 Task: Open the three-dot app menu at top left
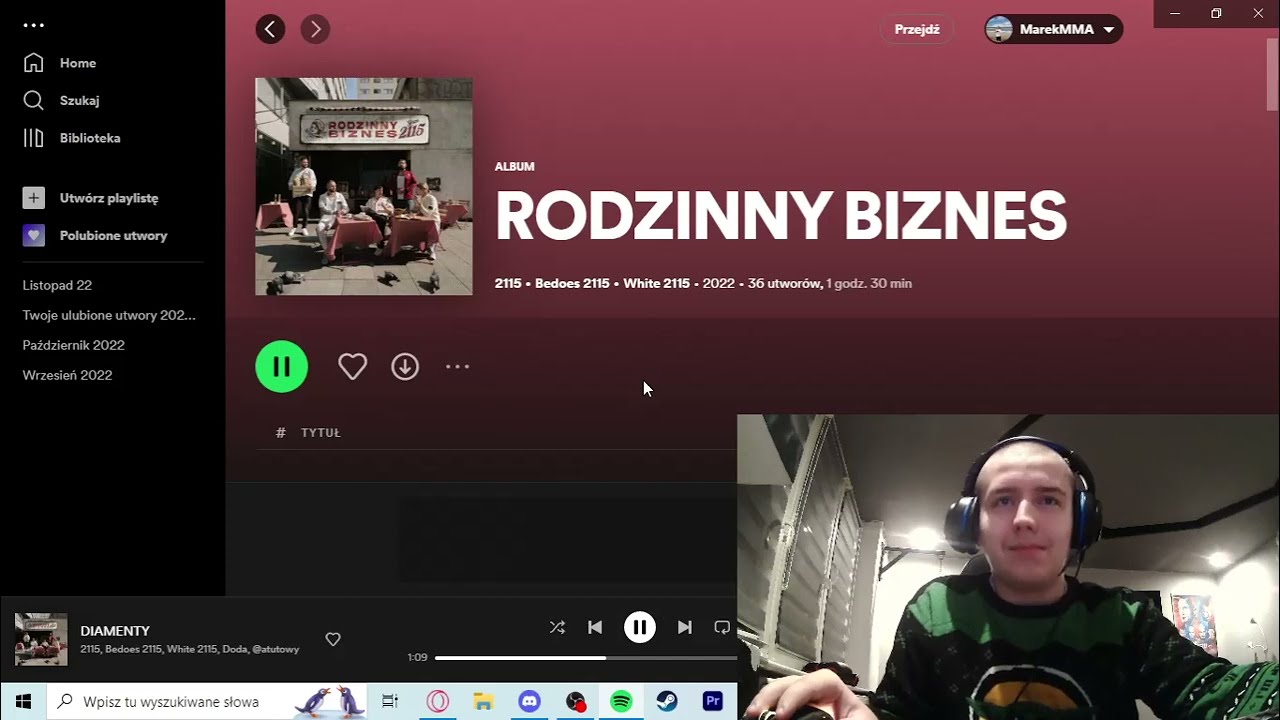(x=34, y=25)
